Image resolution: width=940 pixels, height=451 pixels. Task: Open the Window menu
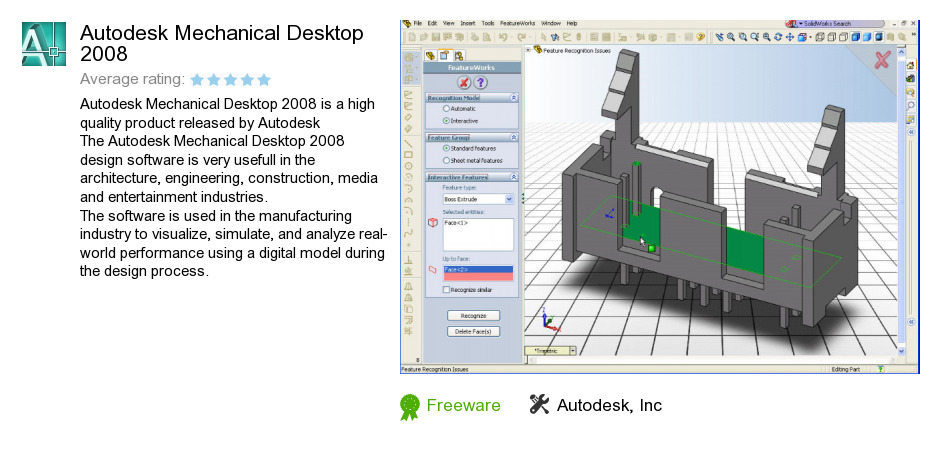point(551,23)
